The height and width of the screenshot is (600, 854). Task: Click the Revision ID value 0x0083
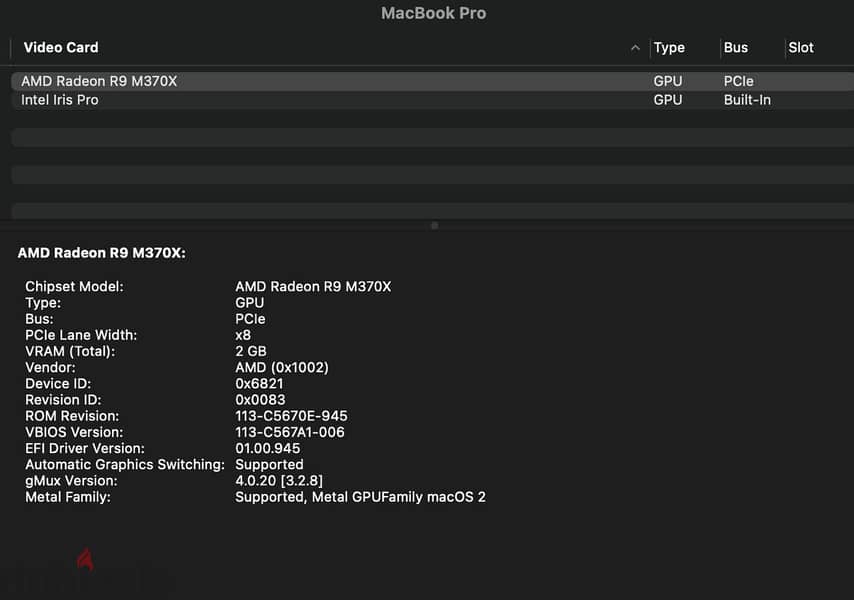260,400
